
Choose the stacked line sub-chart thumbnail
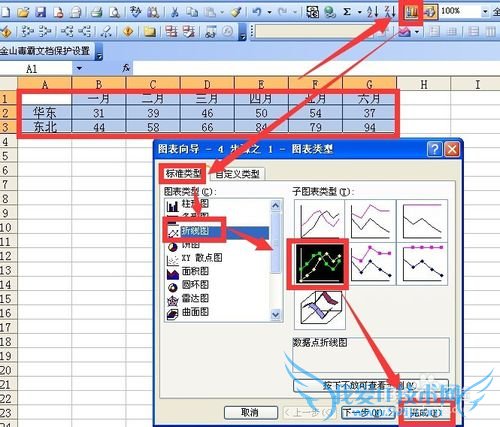[370, 220]
